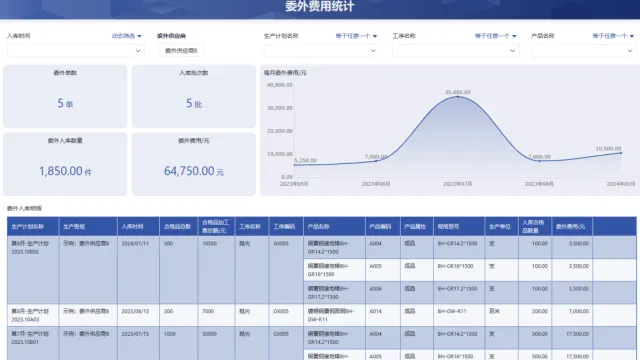Image resolution: width=640 pixels, height=360 pixels.
Task: Click the 2023年08月 x-axis label
Action: (539, 184)
